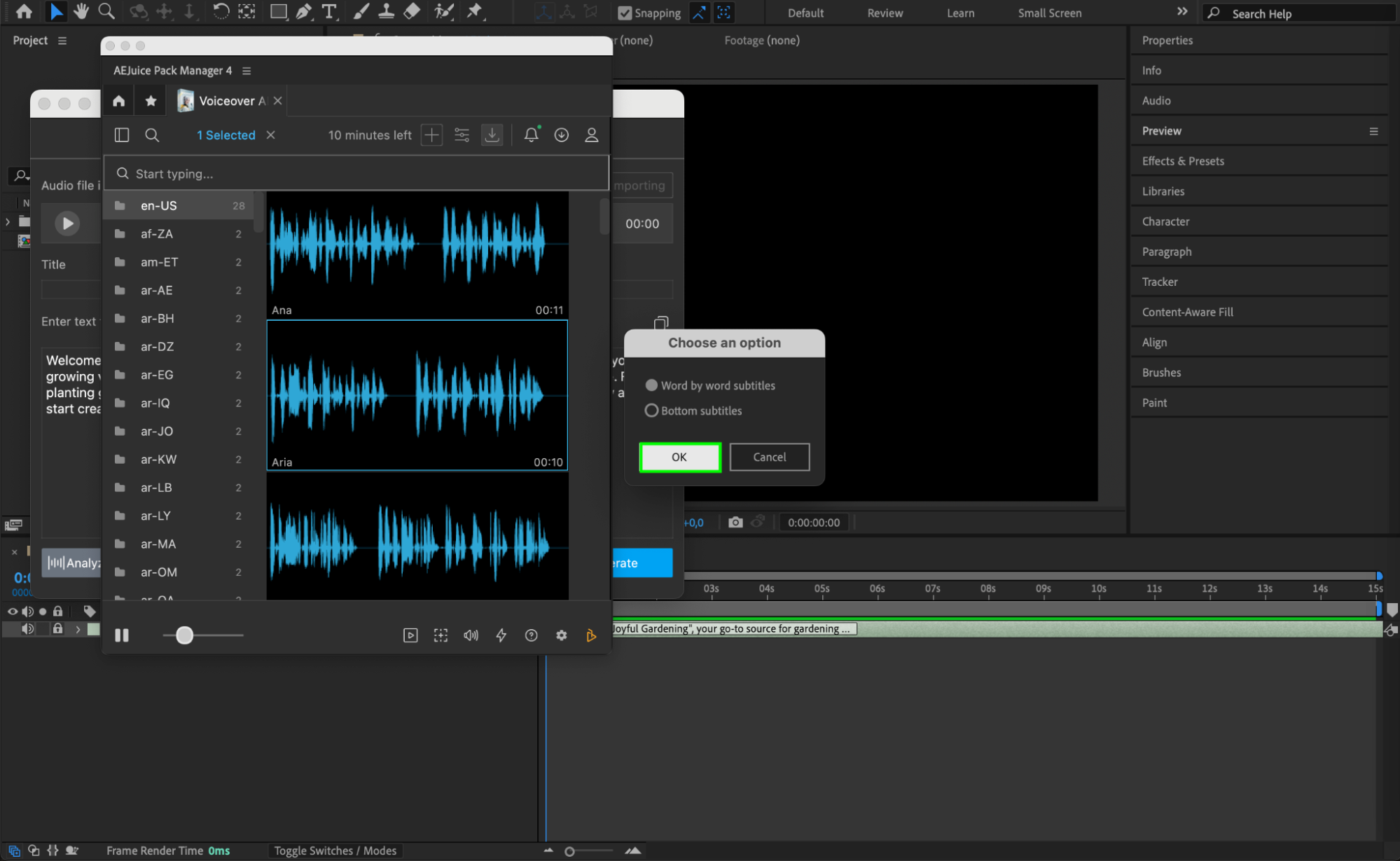Screen dimensions: 1400x861
Task: Expand the hidden workspaces chevron menu
Action: click(x=1182, y=12)
